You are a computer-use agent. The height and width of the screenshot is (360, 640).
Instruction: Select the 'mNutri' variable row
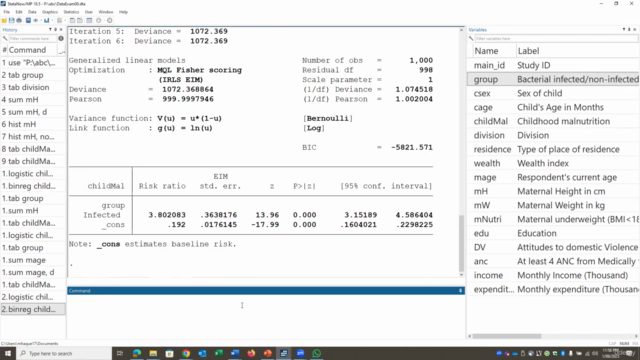[553, 219]
